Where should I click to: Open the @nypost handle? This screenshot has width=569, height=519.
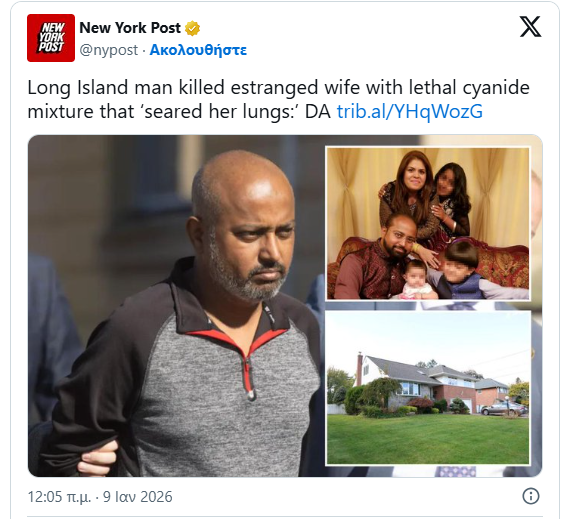109,50
